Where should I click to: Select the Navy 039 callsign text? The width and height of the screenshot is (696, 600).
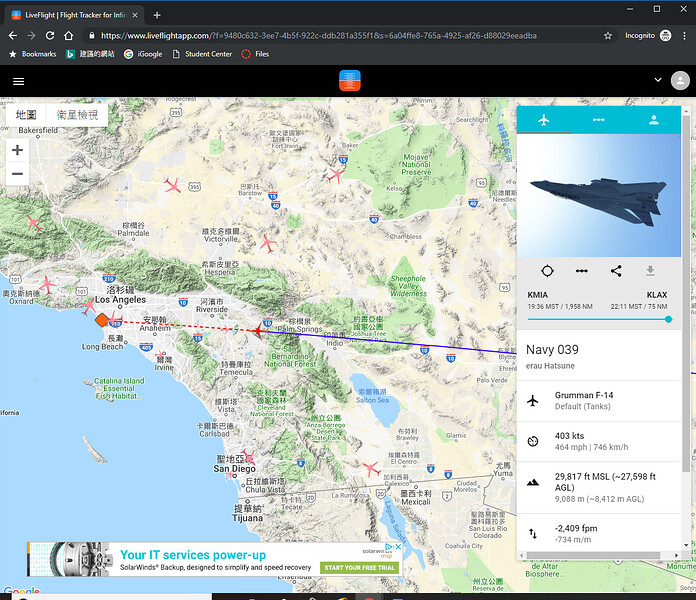[x=552, y=350]
